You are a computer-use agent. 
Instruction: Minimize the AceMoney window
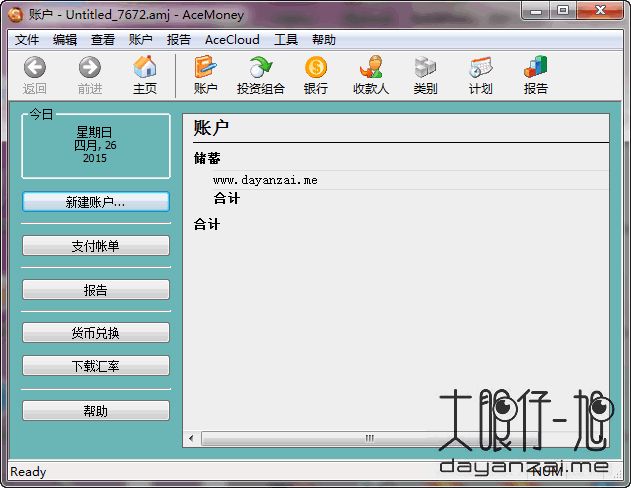[x=536, y=10]
